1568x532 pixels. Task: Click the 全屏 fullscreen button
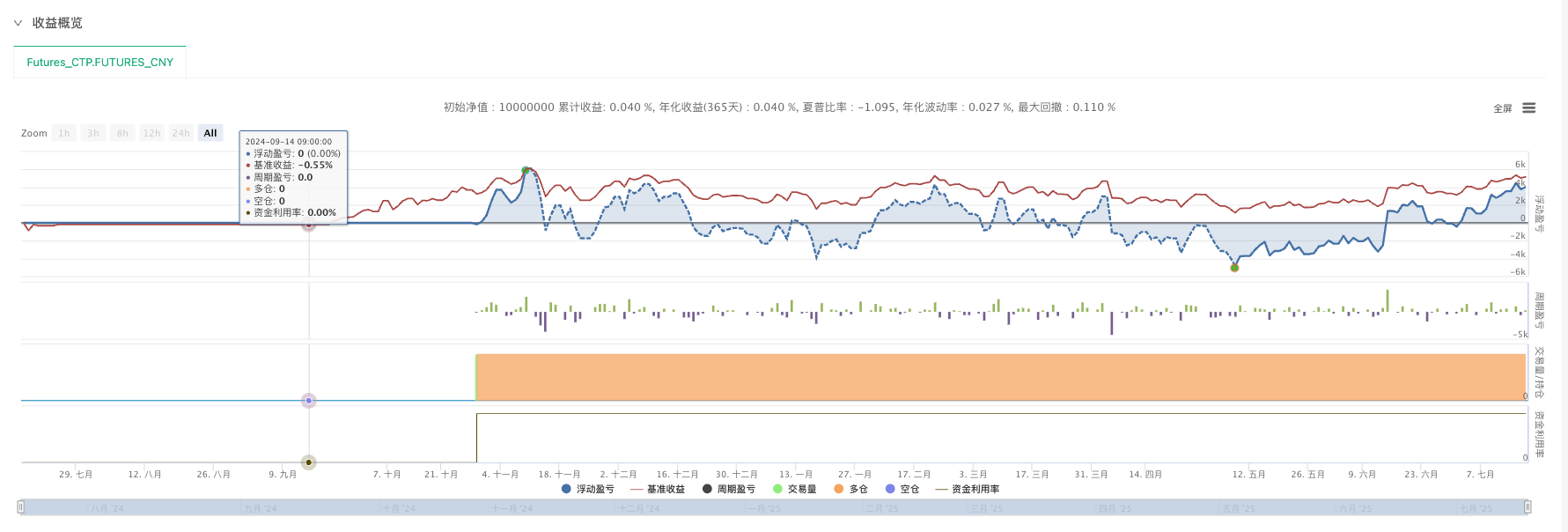pos(1503,108)
